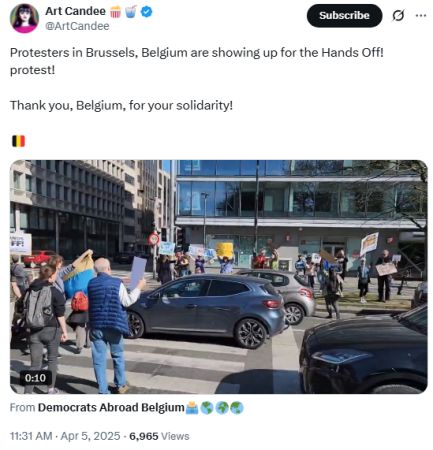433x450 pixels.
Task: Subscribe to Art Candee
Action: coord(344,16)
